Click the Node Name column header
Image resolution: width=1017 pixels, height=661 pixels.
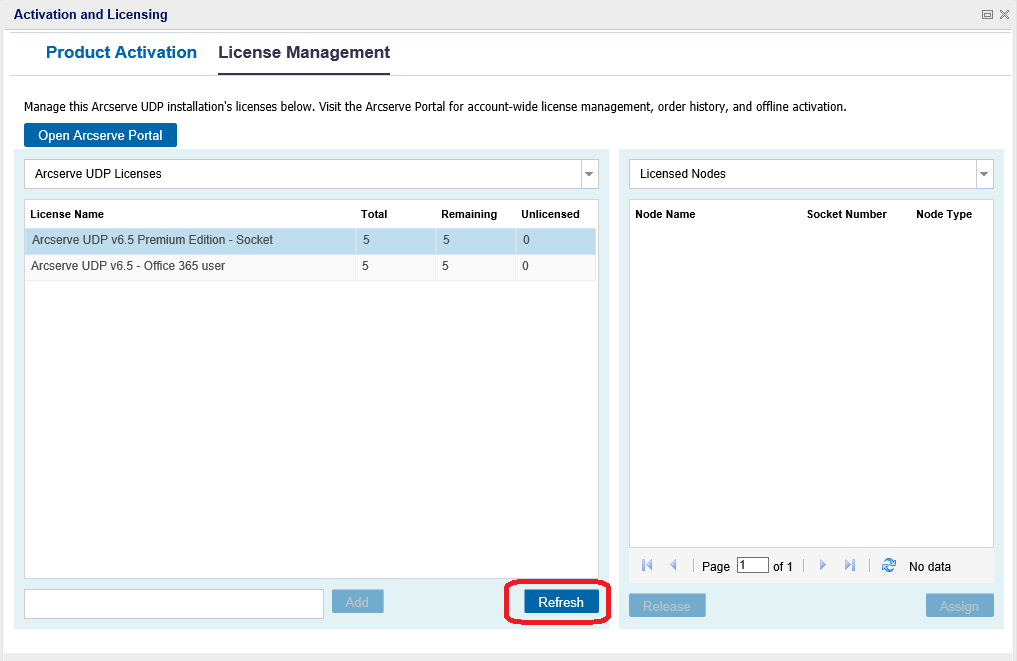tap(665, 214)
